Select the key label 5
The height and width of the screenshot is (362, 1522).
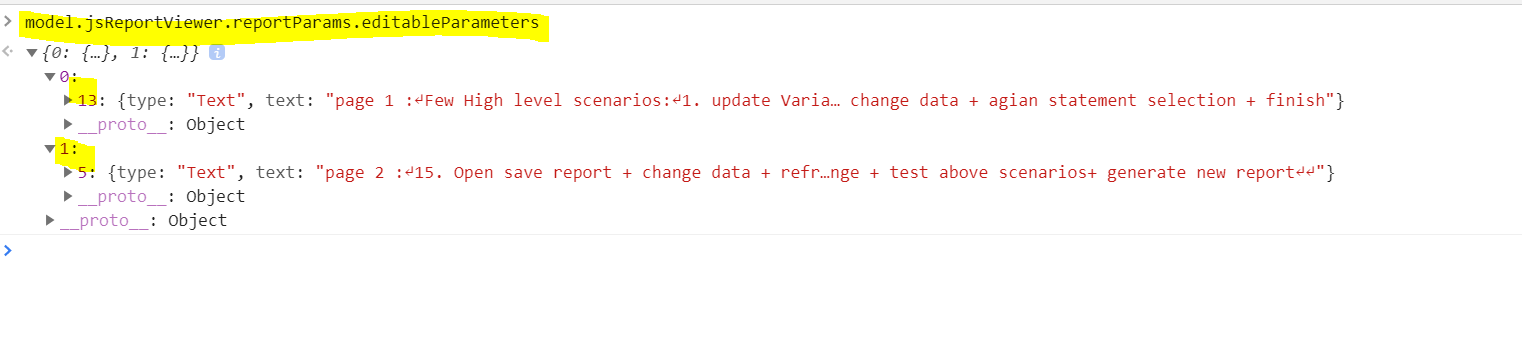click(82, 172)
